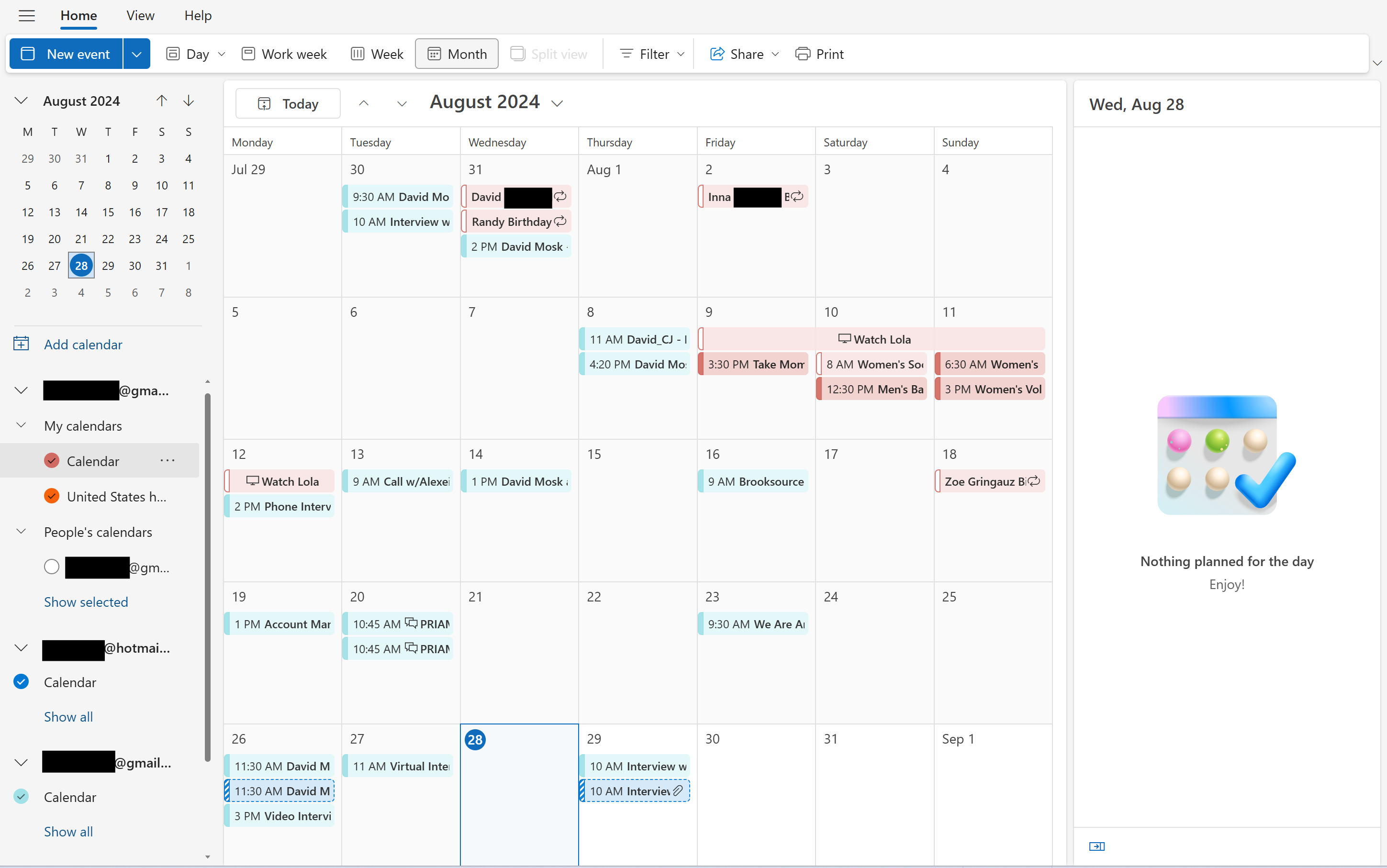This screenshot has height=868, width=1387.
Task: Expand the Day view options chevron
Action: [x=222, y=54]
